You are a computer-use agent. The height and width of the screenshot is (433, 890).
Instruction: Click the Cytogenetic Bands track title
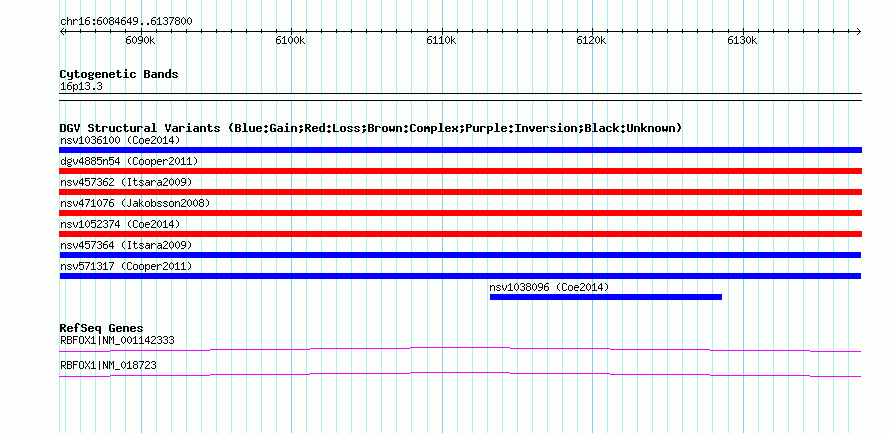[119, 74]
